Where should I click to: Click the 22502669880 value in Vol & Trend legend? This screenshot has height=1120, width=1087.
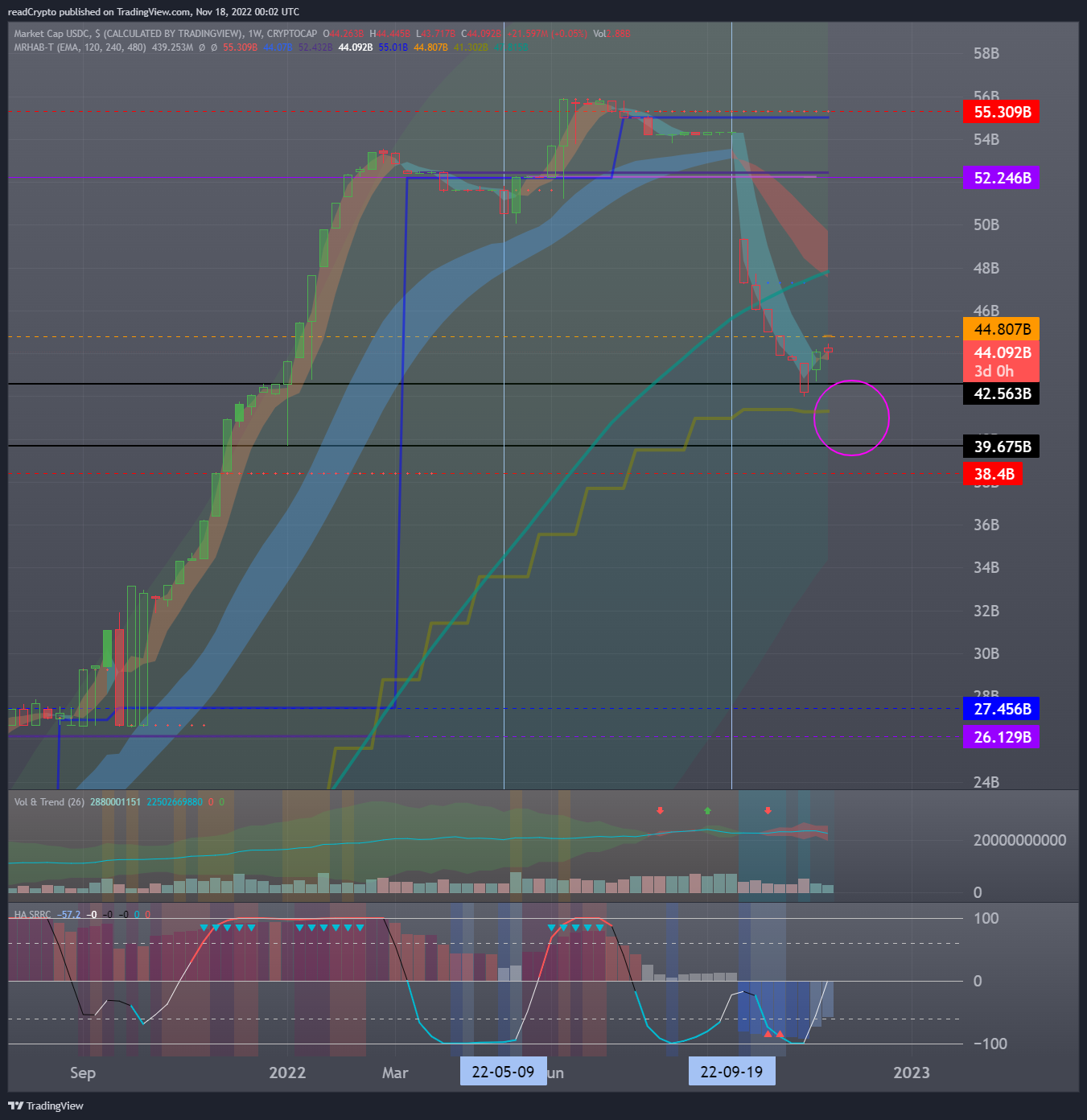[x=175, y=802]
